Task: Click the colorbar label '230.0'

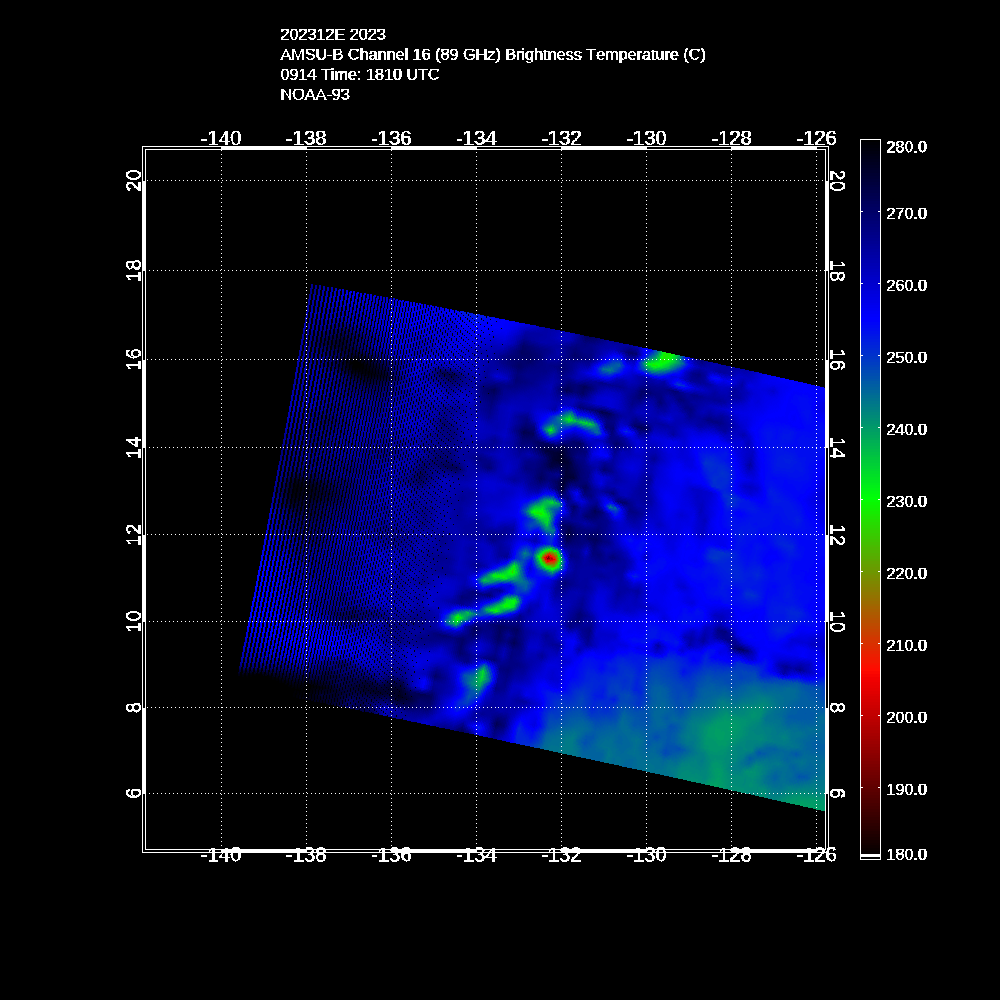Action: click(x=906, y=502)
